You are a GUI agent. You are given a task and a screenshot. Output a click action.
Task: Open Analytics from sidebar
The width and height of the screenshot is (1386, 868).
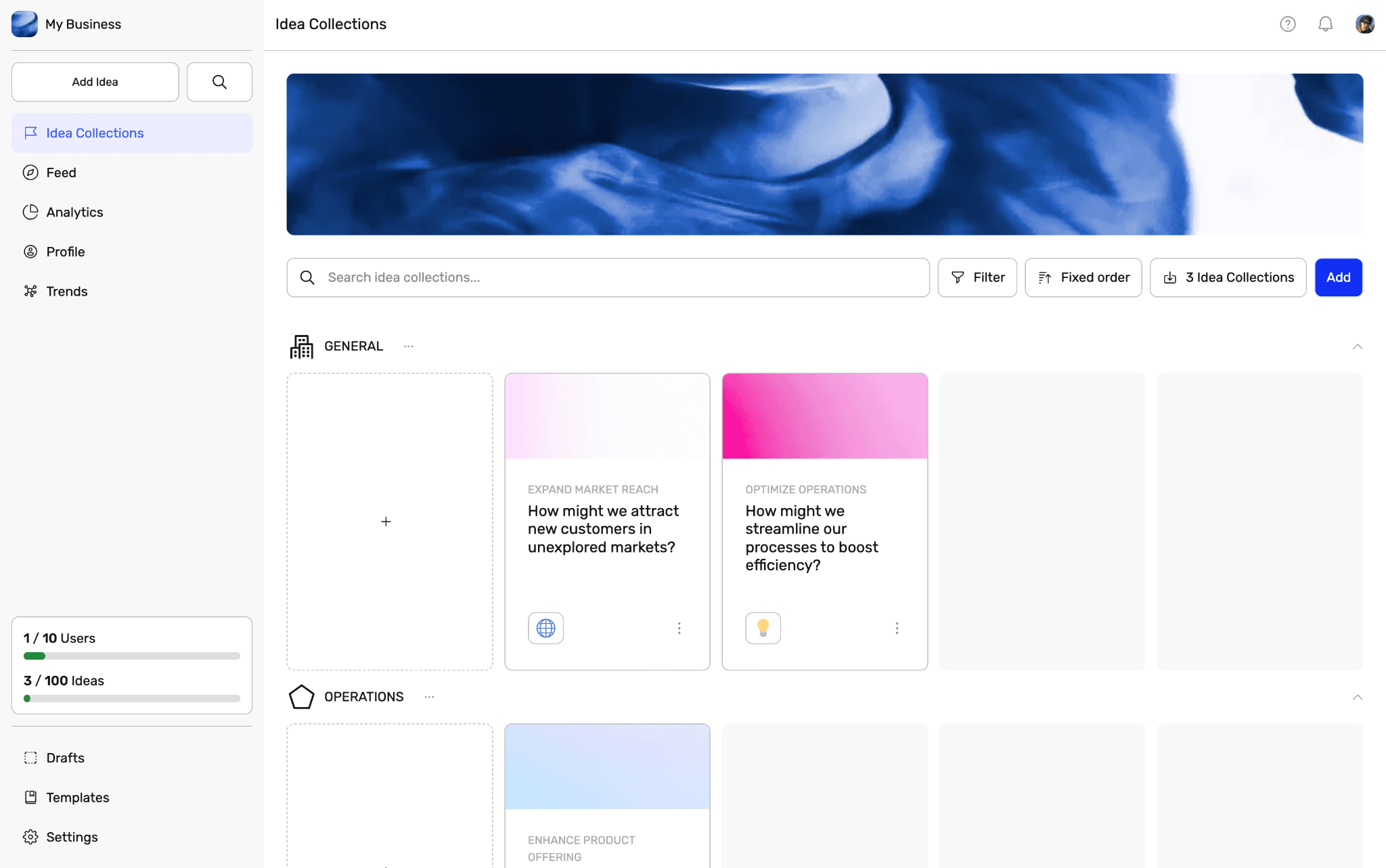(x=132, y=212)
